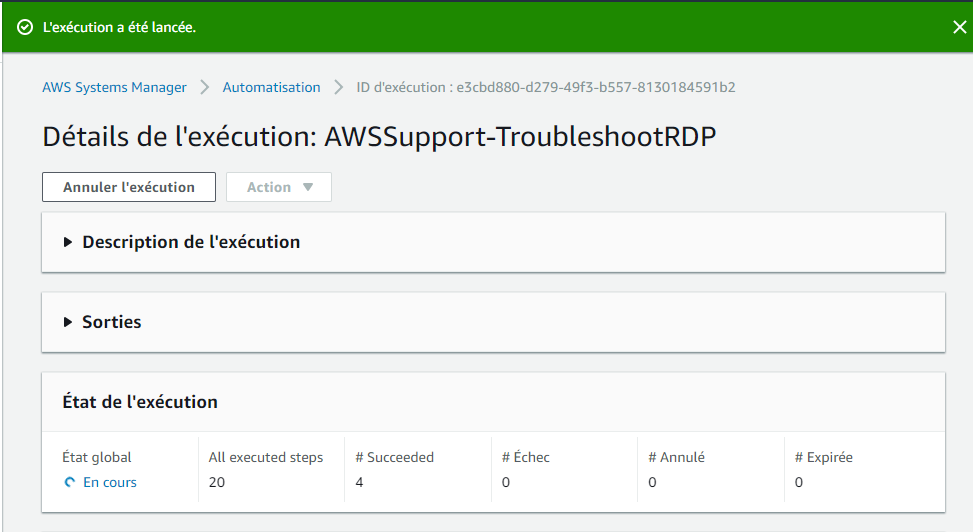Click the All executed steps label
This screenshot has width=973, height=532.
pyautogui.click(x=266, y=458)
